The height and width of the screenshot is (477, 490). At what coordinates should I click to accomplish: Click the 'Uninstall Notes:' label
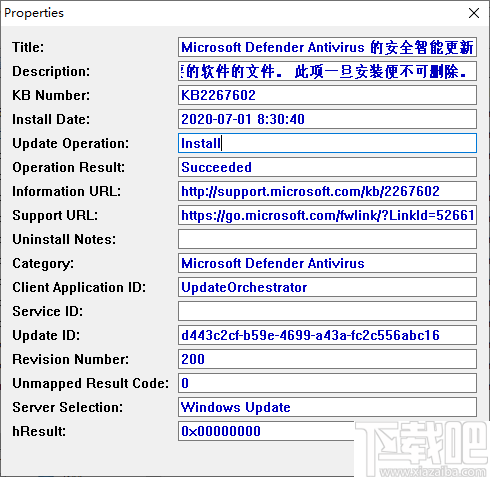tap(64, 239)
